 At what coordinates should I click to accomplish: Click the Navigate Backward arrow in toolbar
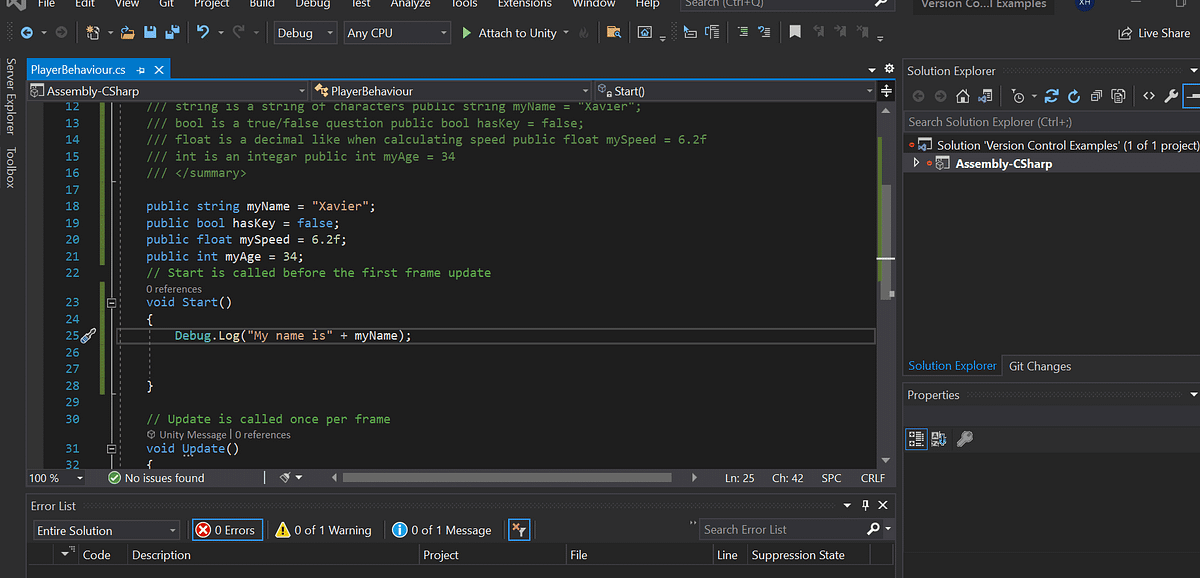pos(26,33)
